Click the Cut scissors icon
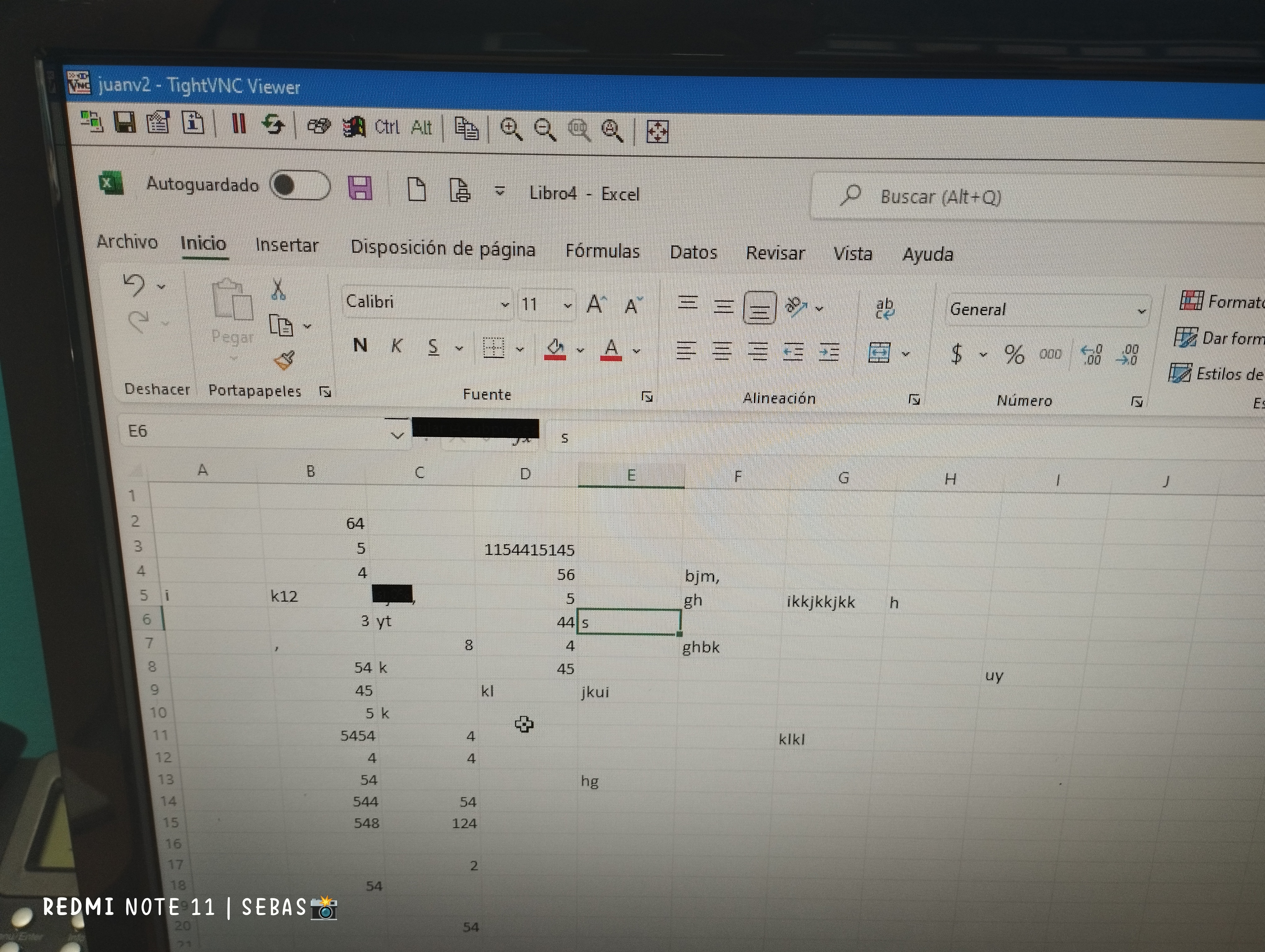This screenshot has height=952, width=1265. [278, 290]
